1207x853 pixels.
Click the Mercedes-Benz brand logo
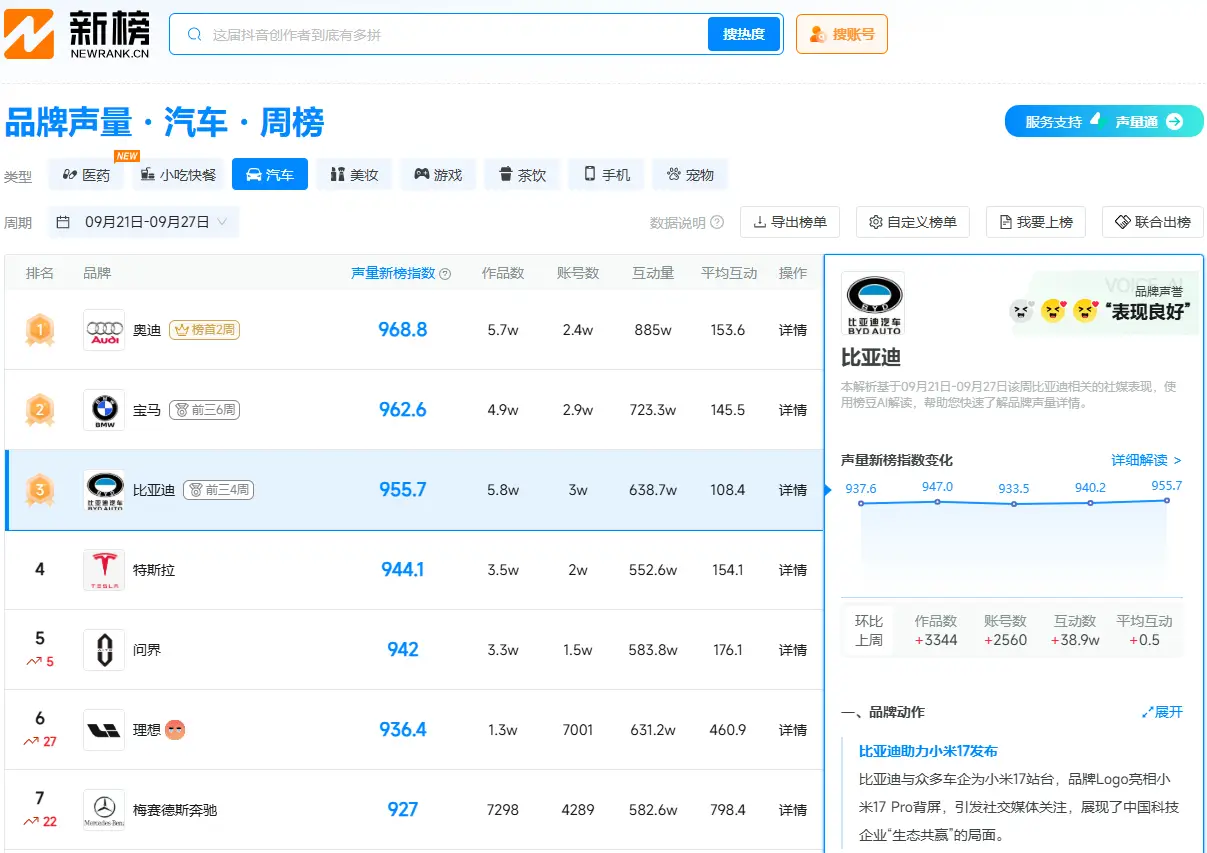point(104,810)
